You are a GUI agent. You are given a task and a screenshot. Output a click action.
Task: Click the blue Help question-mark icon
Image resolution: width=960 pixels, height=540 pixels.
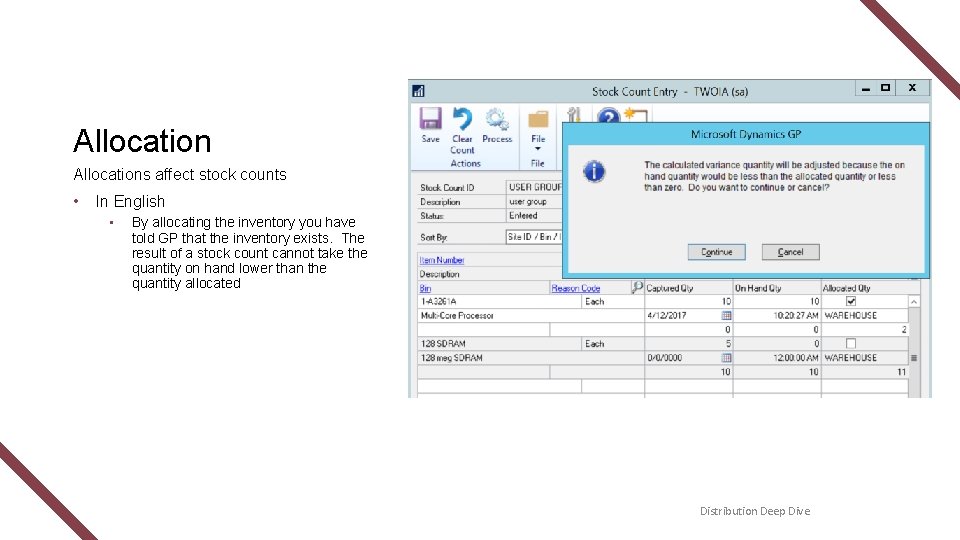(x=608, y=116)
